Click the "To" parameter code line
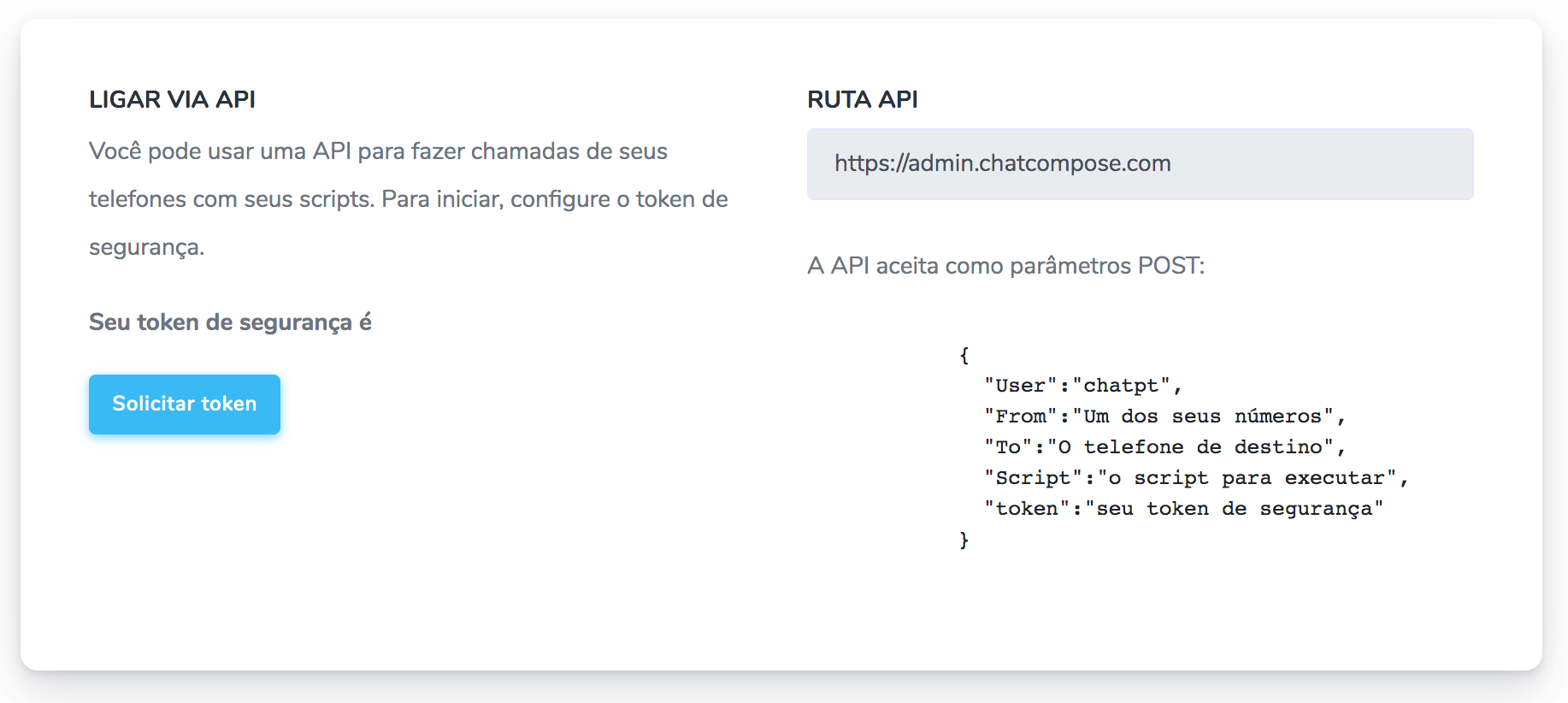1568x703 pixels. coord(1164,447)
